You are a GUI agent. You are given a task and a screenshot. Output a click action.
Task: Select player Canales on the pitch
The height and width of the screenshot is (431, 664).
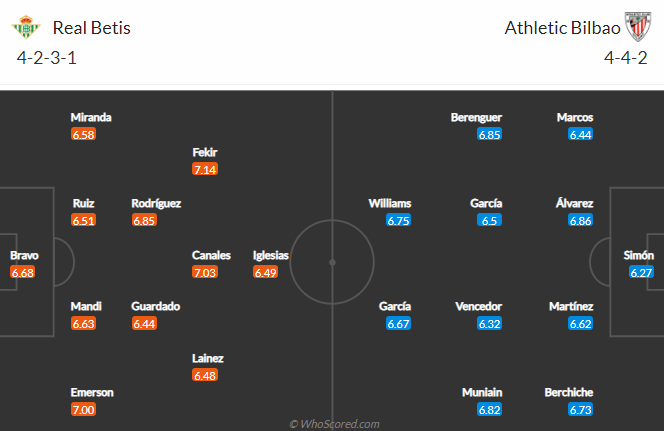click(x=211, y=255)
